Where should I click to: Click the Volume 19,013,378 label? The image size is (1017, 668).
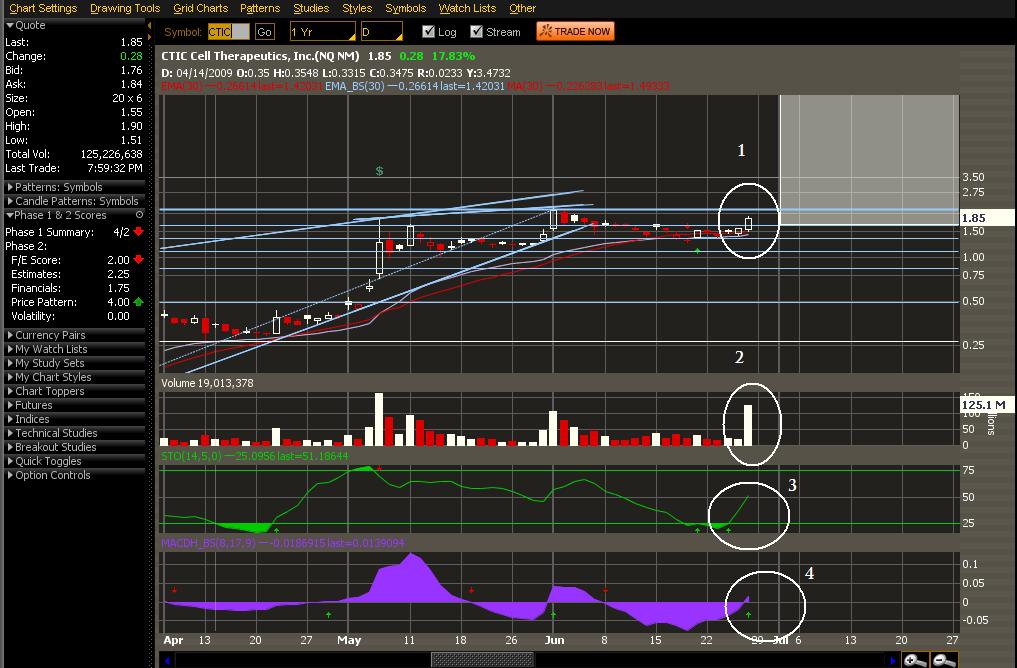click(x=207, y=383)
